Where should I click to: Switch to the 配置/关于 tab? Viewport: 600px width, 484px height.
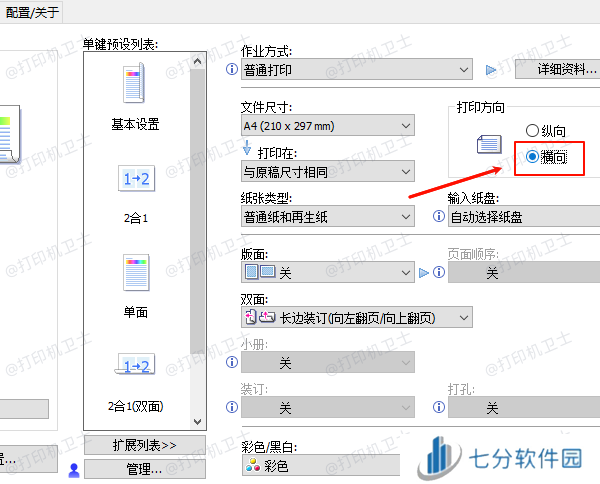point(31,12)
